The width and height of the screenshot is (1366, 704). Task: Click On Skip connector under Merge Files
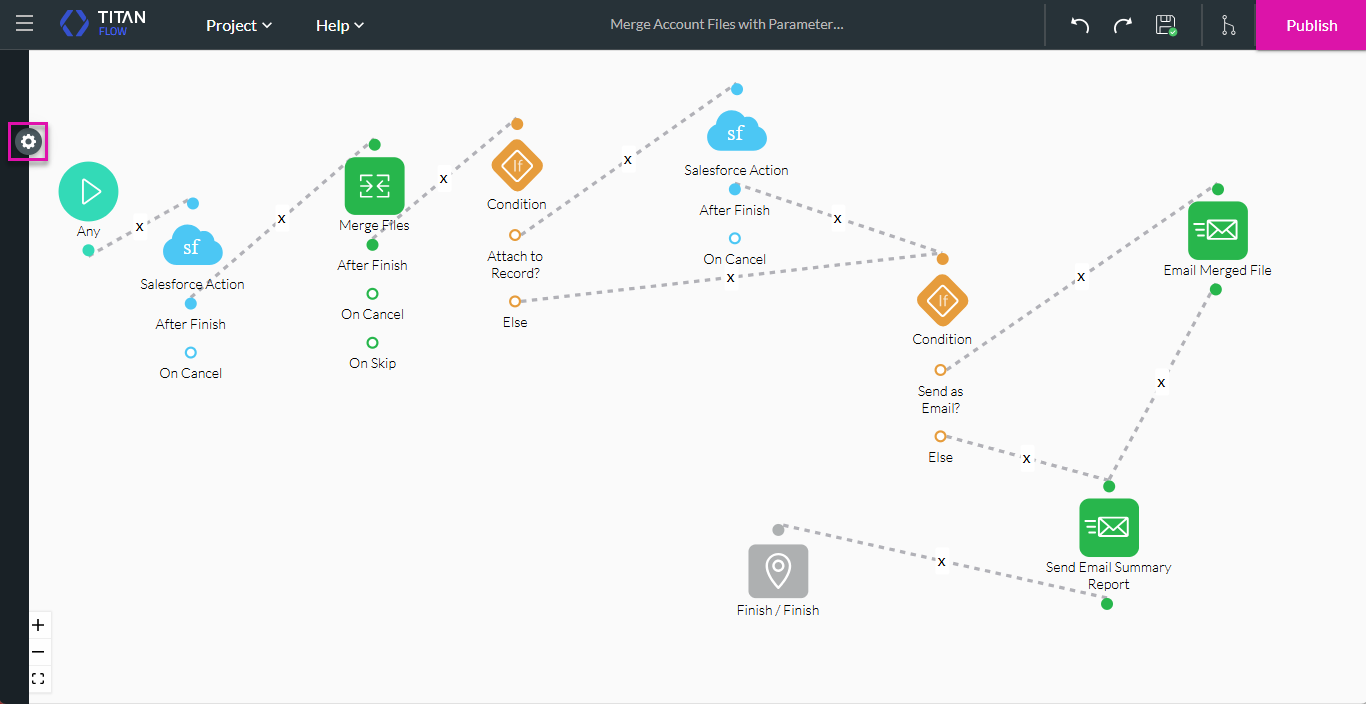coord(372,343)
